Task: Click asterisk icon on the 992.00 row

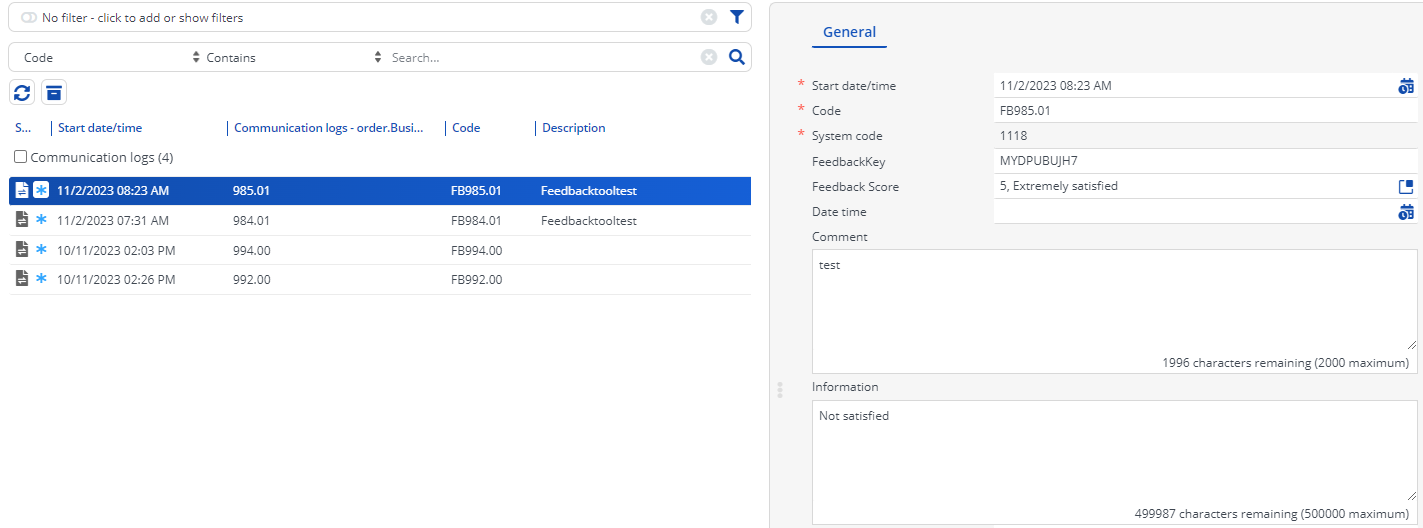Action: pyautogui.click(x=41, y=279)
